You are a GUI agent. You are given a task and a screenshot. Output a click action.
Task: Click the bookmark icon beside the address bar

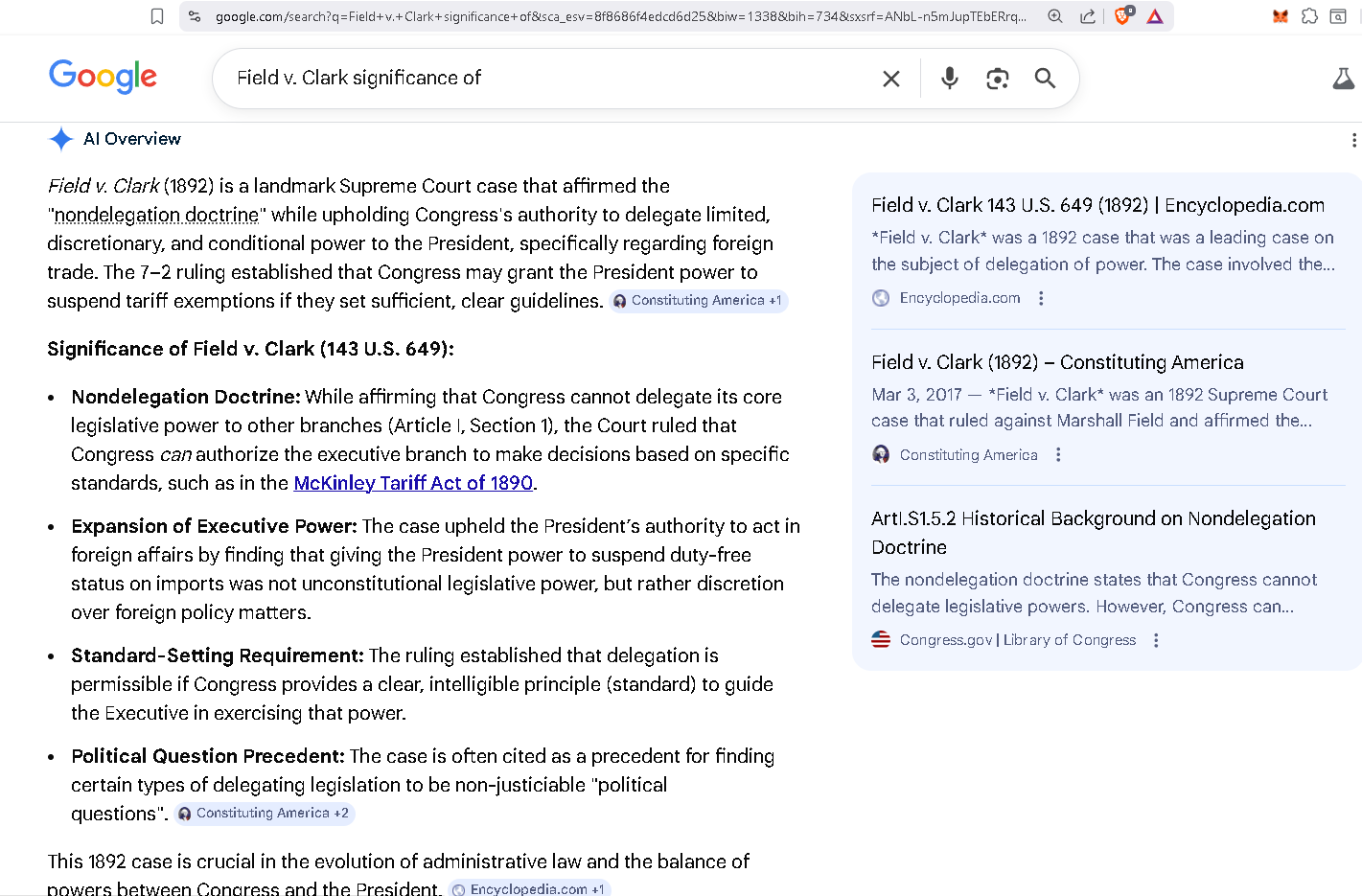click(x=157, y=16)
